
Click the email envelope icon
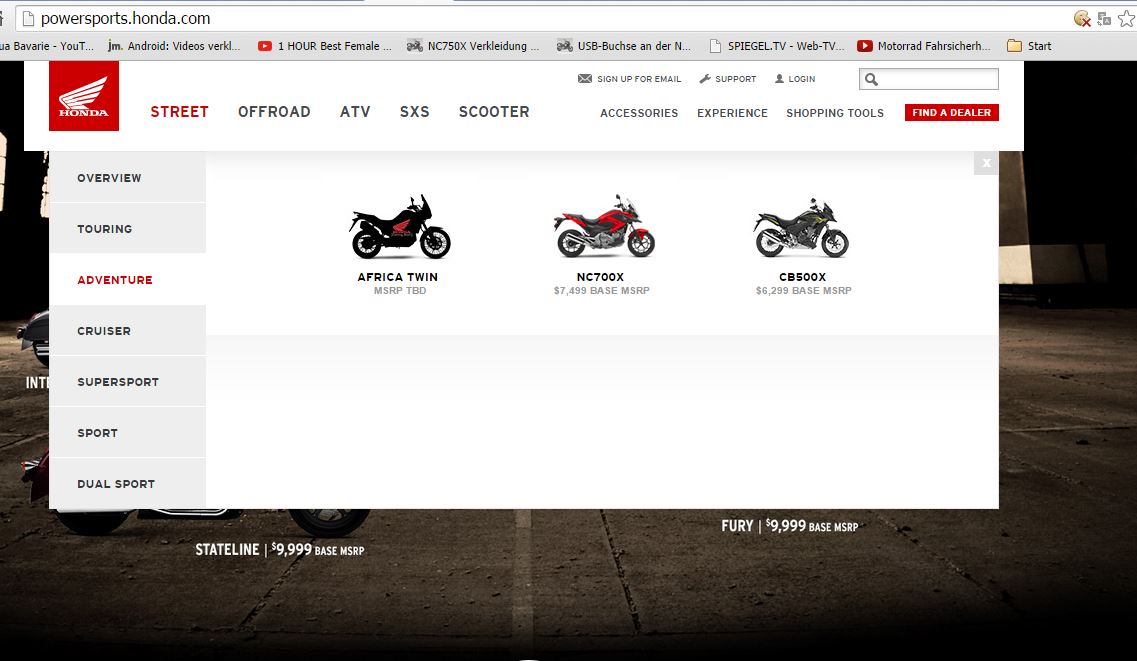[584, 78]
